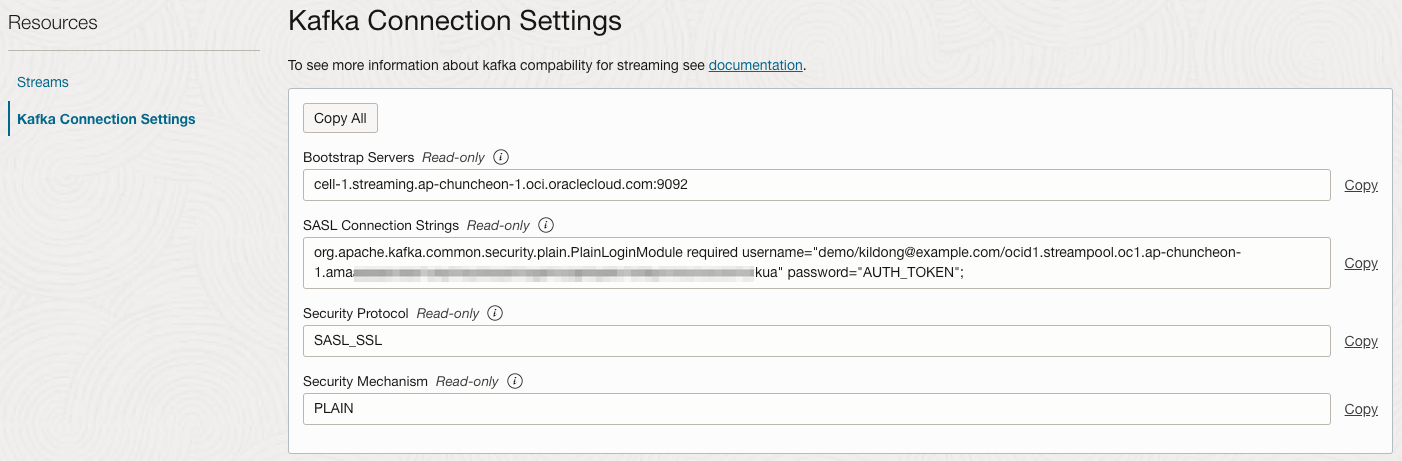This screenshot has height=461, width=1402.
Task: Click inside the Bootstrap Servers field
Action: (x=815, y=185)
